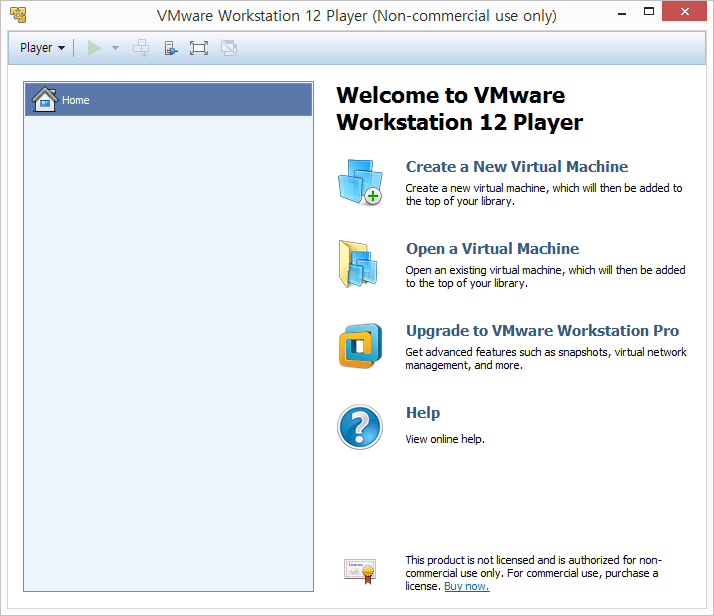This screenshot has height=616, width=714.
Task: Enter full screen mode via toolbar icon
Action: 199,48
